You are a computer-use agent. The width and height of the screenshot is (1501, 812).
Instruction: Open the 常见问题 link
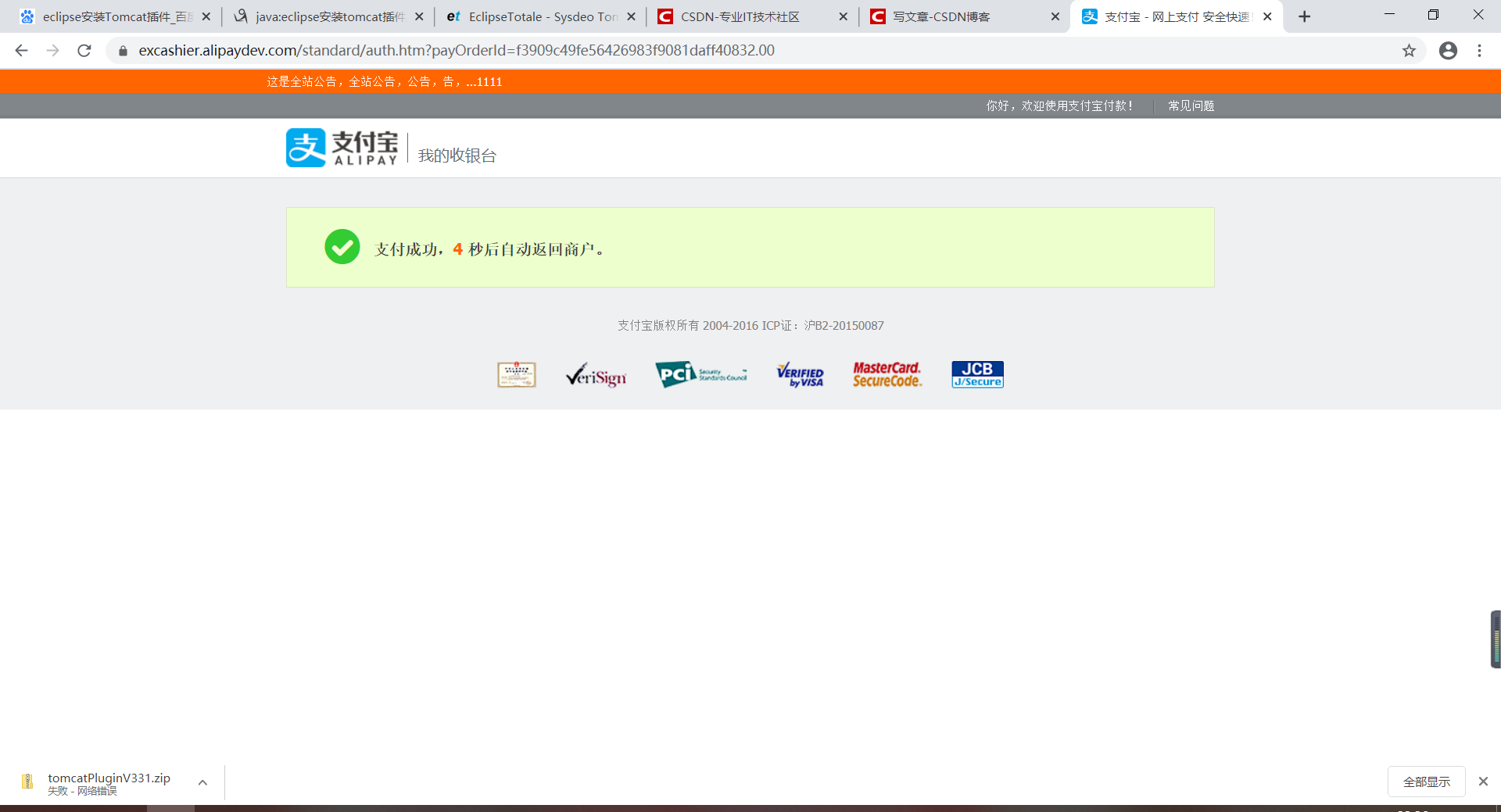tap(1191, 106)
